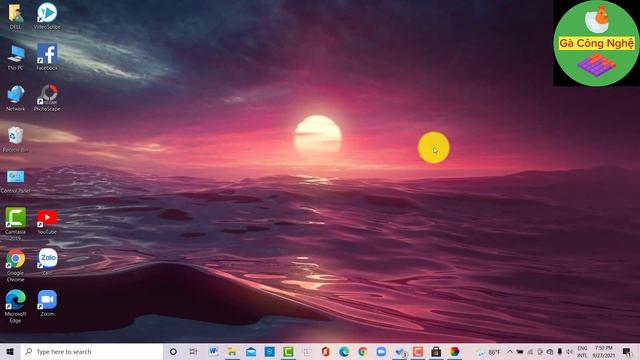Open the Windows Start menu
Image resolution: width=640 pixels, height=360 pixels.
10,351
